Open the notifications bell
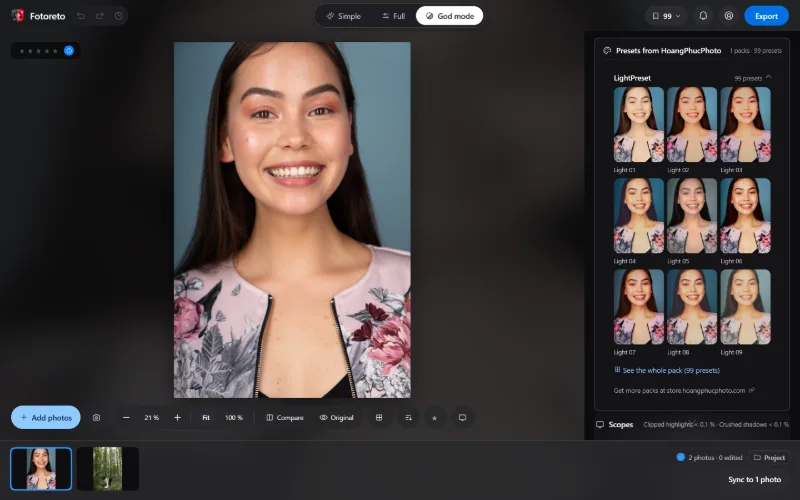This screenshot has width=800, height=500. pyautogui.click(x=703, y=16)
